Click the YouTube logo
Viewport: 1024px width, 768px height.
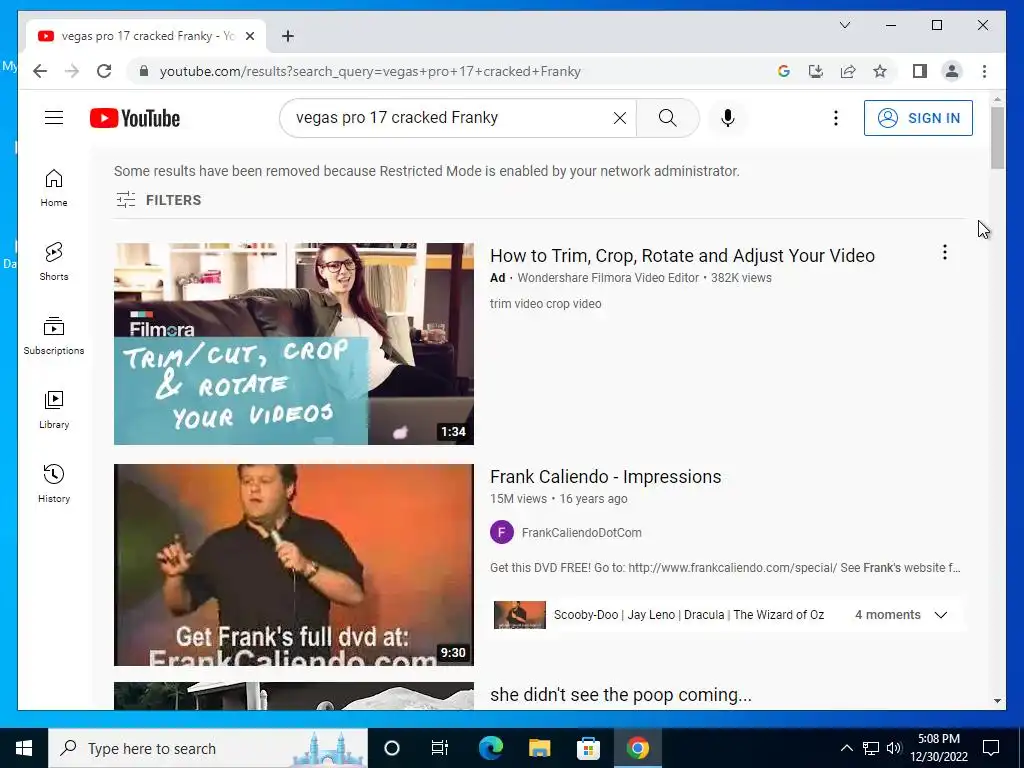[x=135, y=118]
